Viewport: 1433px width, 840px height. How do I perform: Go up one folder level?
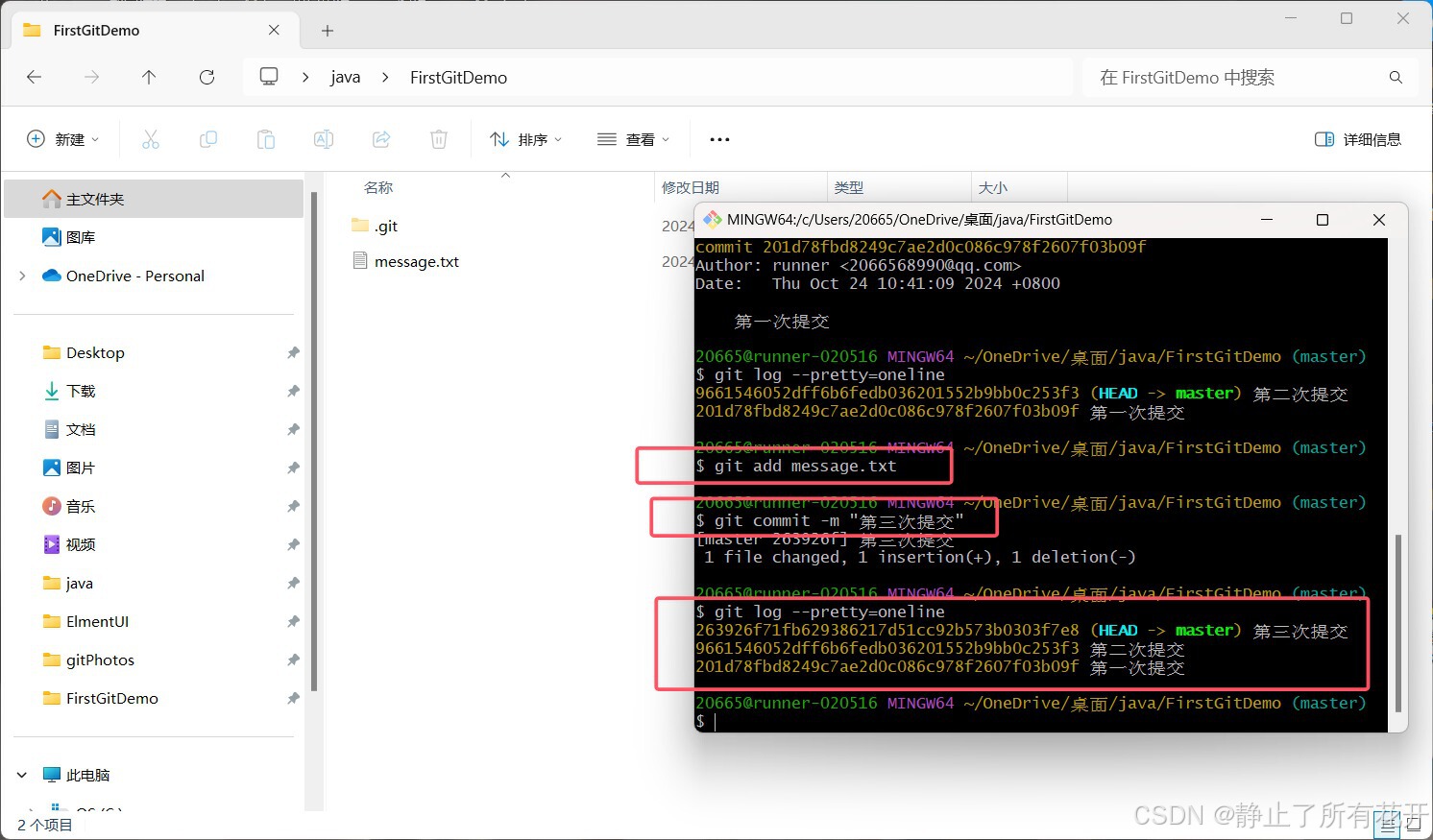click(149, 77)
